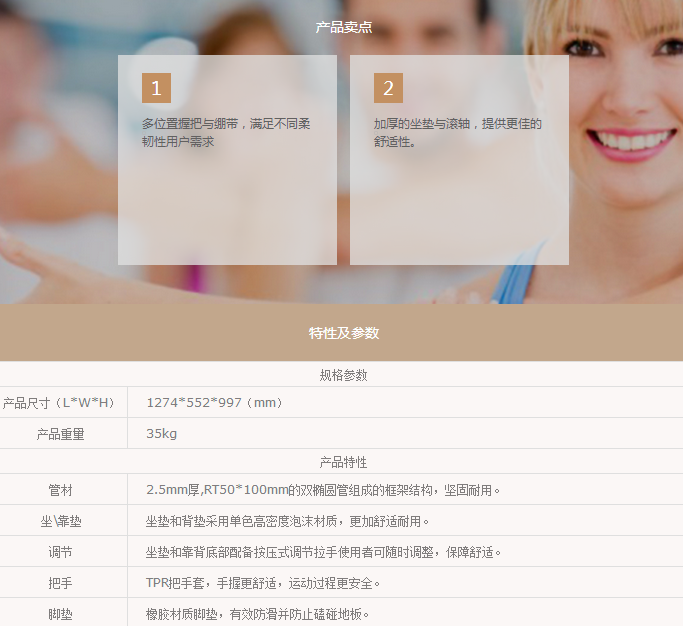Click the 把手 row label
683x626 pixels.
tap(60, 583)
